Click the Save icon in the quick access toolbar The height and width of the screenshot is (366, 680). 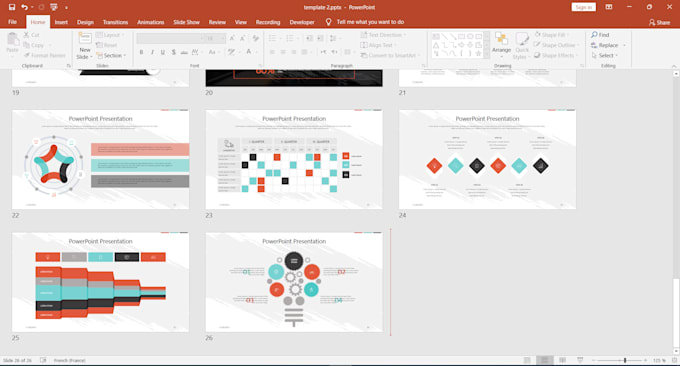(x=12, y=7)
